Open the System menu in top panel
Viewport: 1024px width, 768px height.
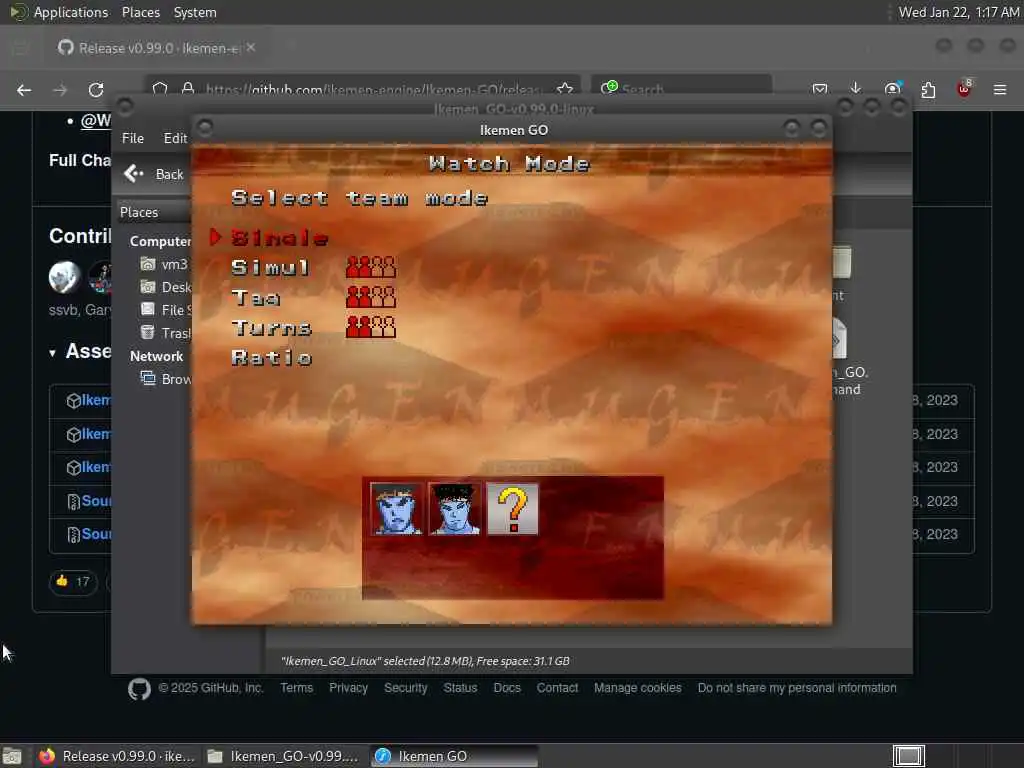point(195,12)
